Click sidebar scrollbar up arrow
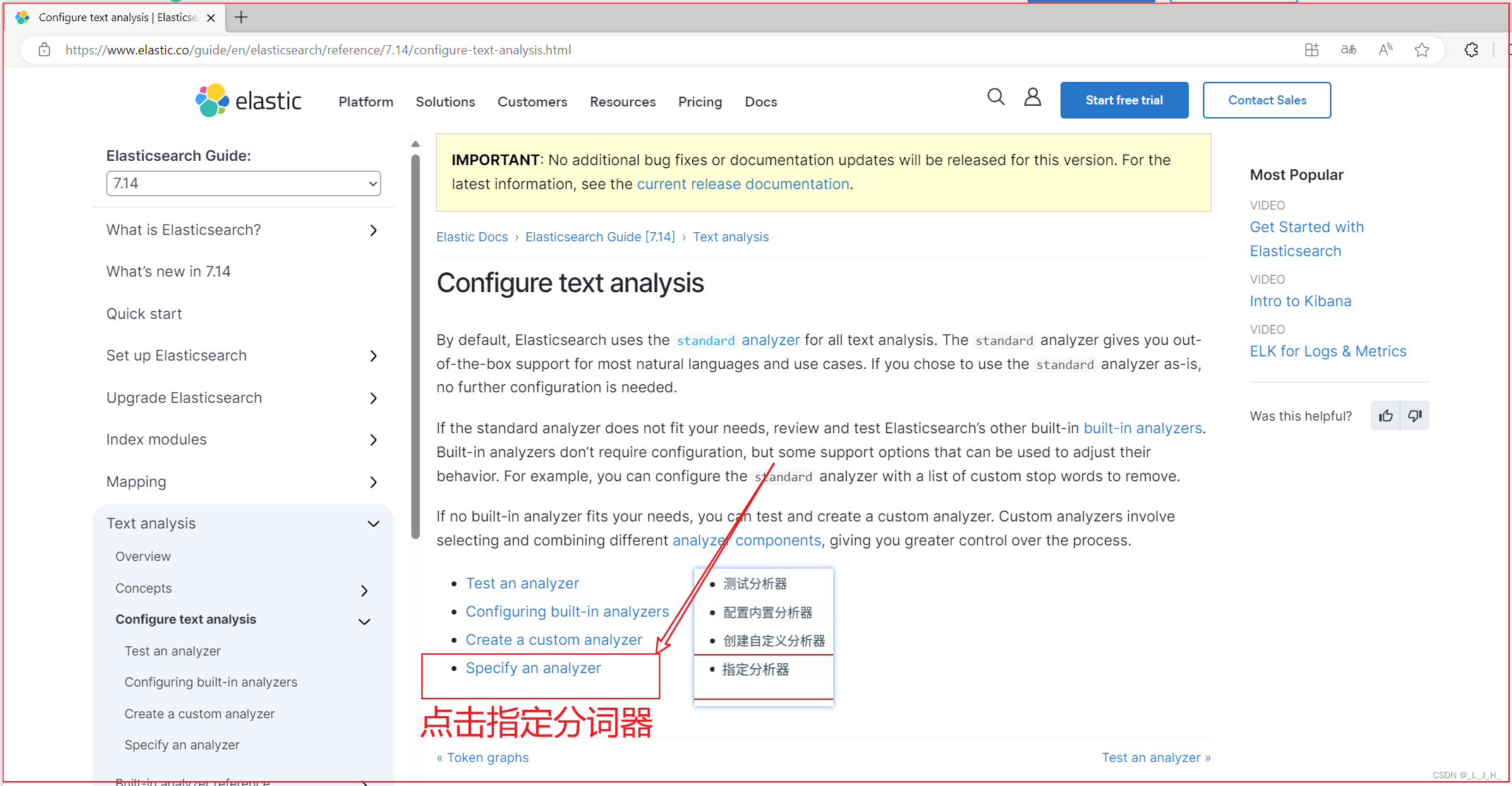1512x786 pixels. coord(416,144)
